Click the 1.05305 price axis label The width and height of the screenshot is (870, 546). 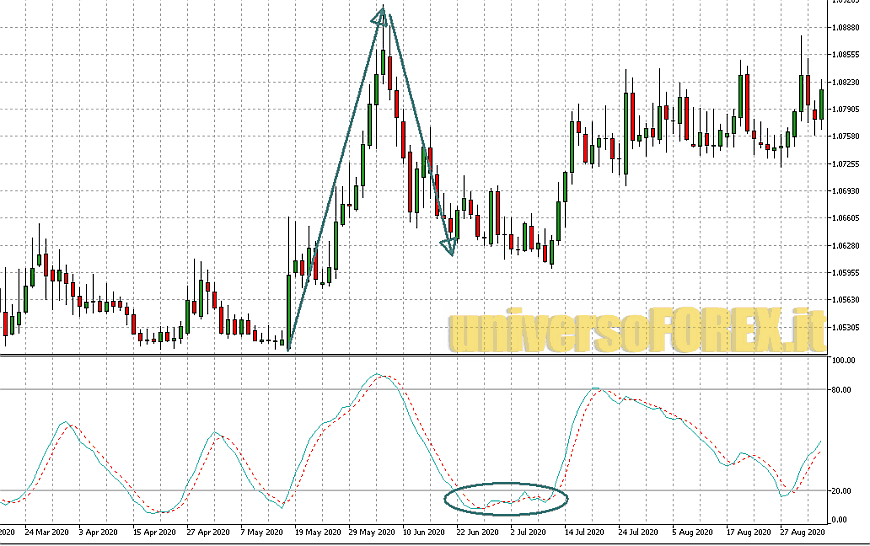point(848,327)
